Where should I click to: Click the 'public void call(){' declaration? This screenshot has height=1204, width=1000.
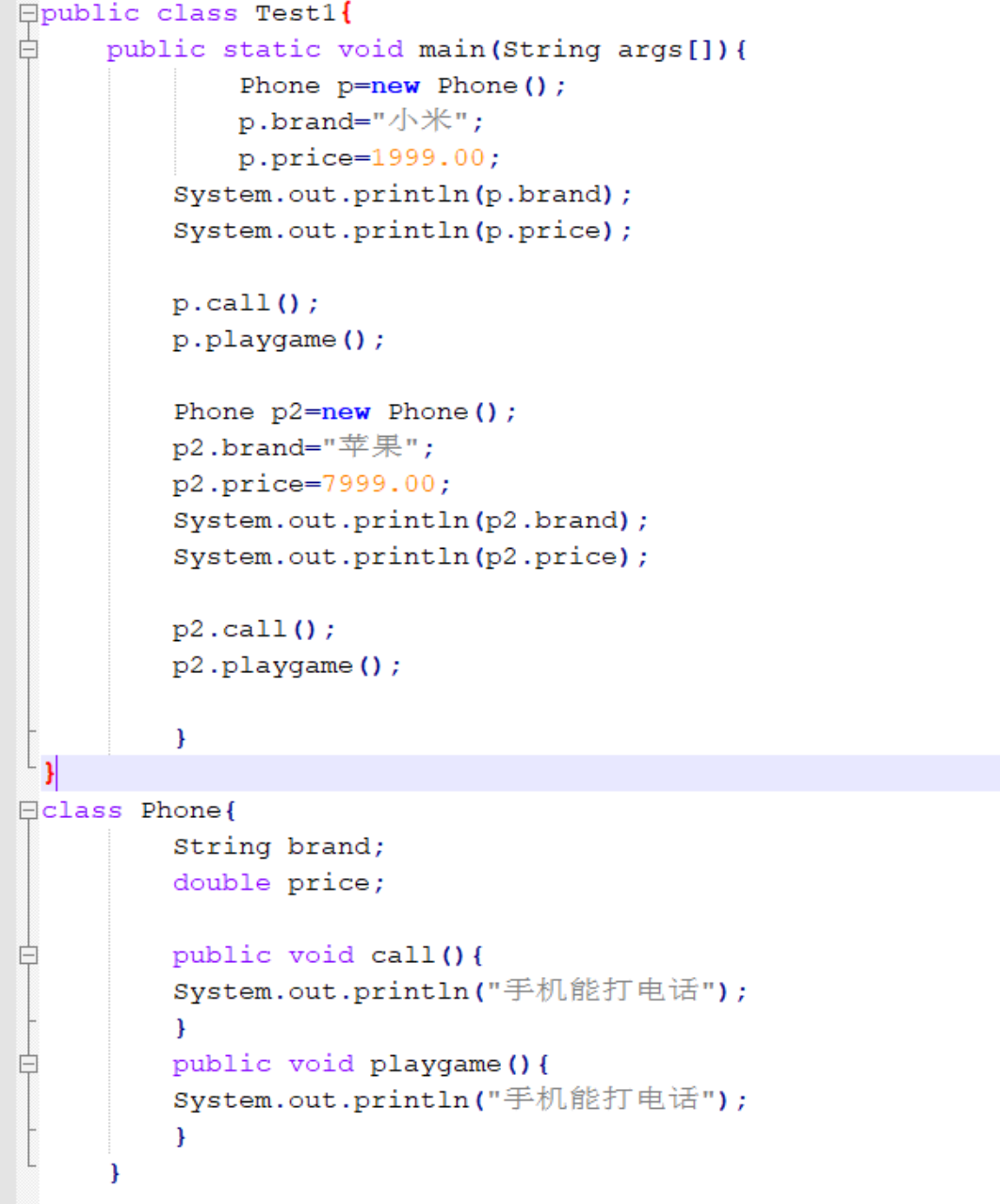coord(328,955)
